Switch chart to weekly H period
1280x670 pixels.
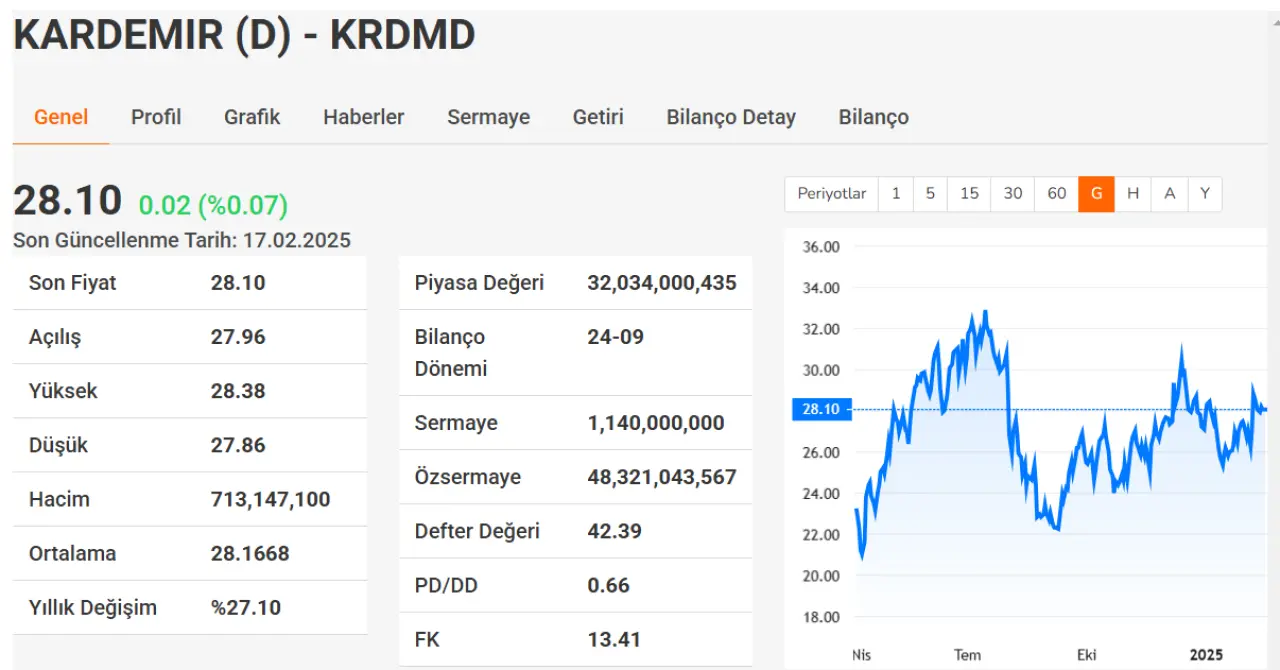pos(1133,194)
